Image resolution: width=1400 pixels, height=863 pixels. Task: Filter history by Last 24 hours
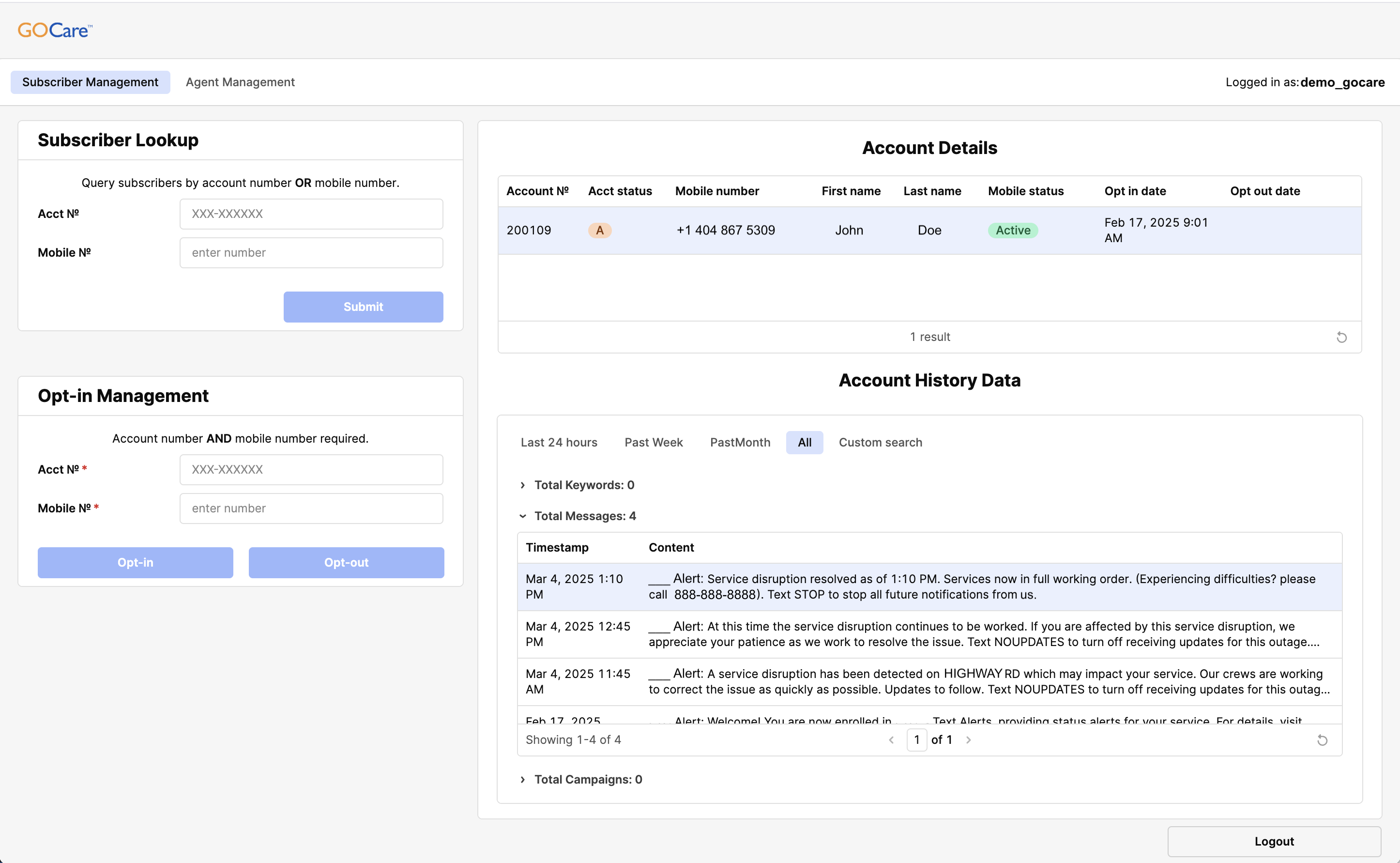click(559, 442)
